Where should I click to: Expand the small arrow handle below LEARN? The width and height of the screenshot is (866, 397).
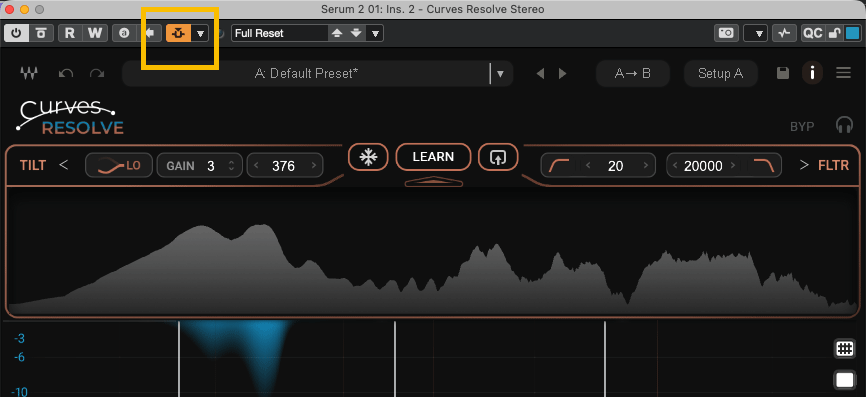434,181
